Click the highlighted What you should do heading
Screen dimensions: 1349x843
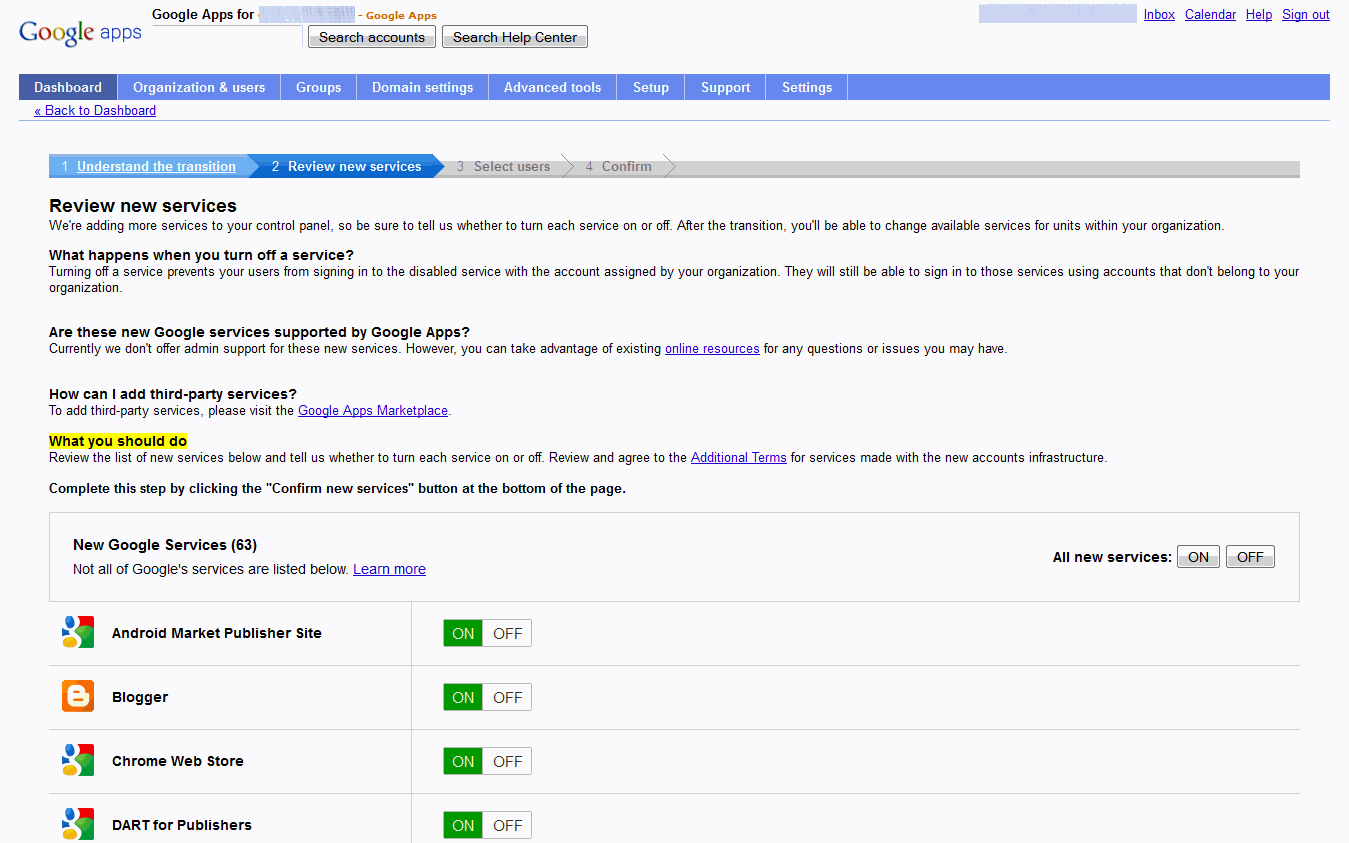coord(118,441)
